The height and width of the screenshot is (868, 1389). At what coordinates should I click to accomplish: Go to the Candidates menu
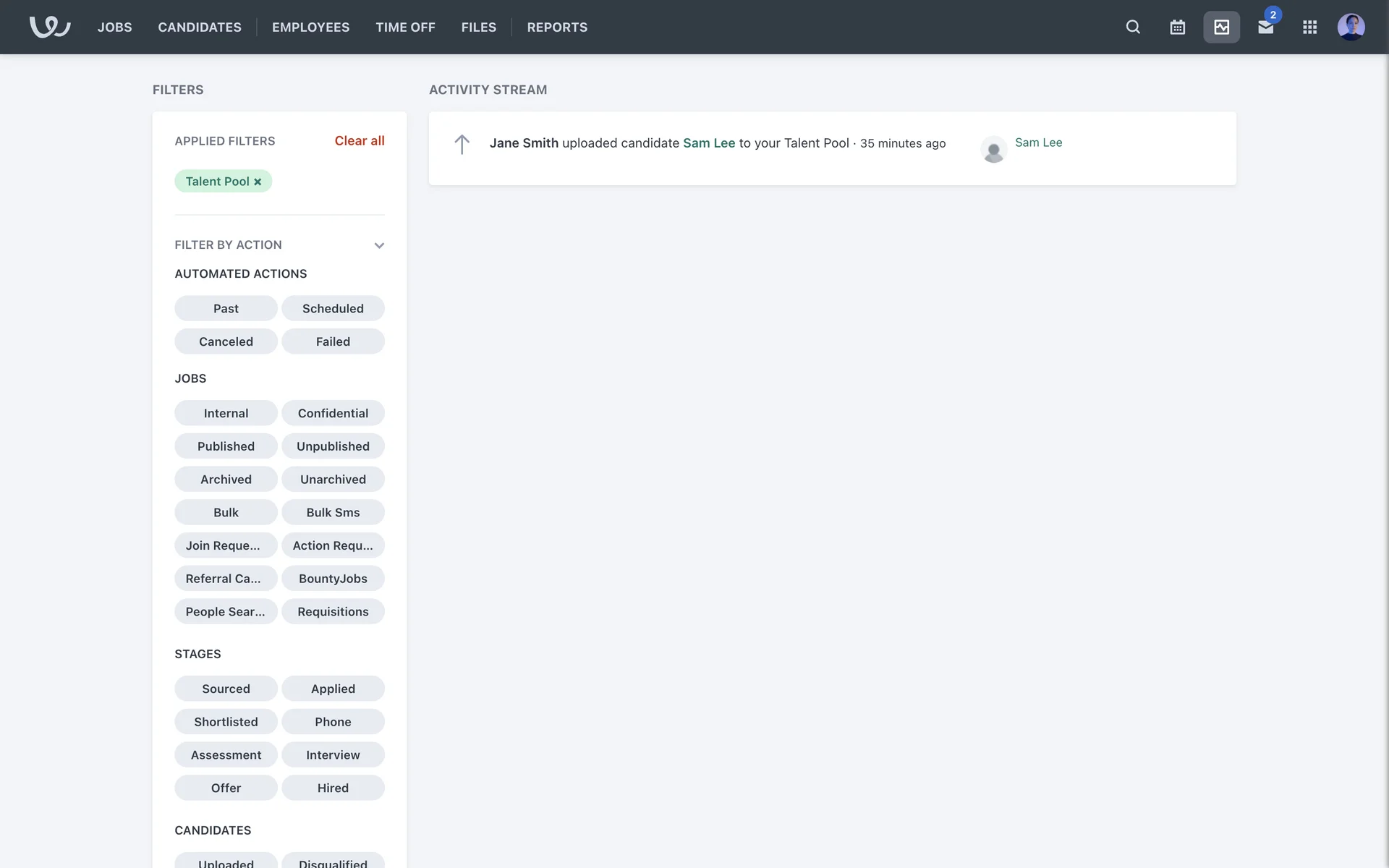coord(200,27)
